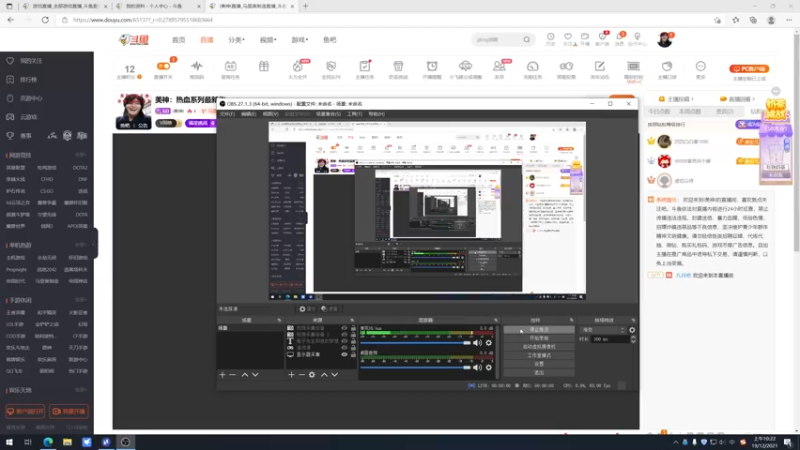This screenshot has width=800, height=450.
Task: Open desktop audio channel gear settings
Action: [489, 367]
